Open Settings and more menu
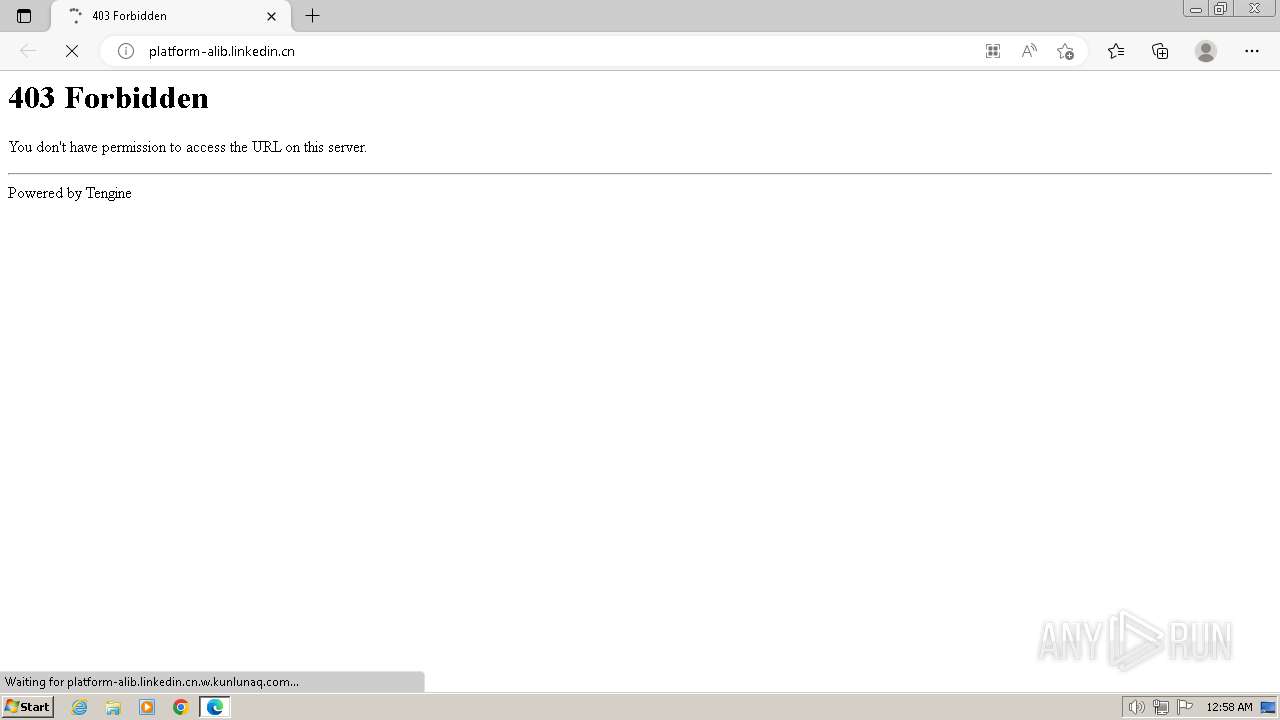 coord(1252,51)
